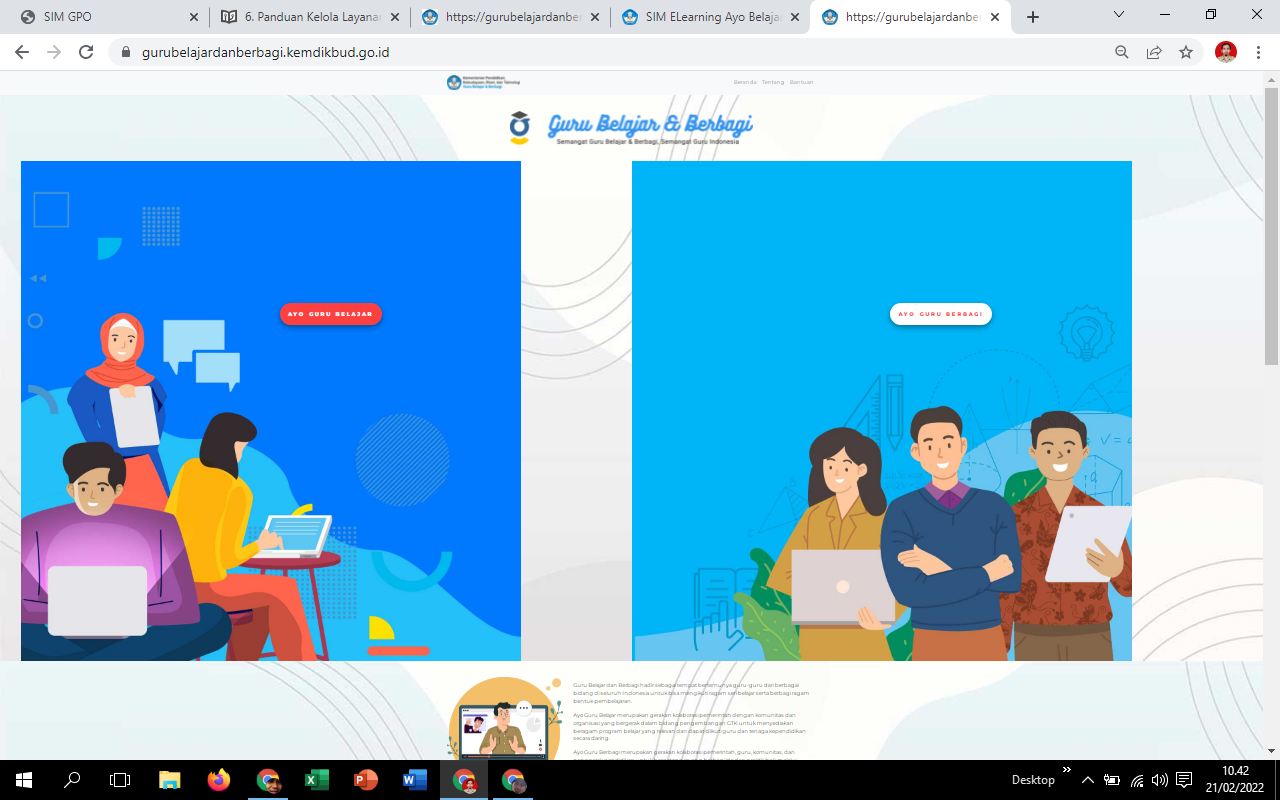Click the Desktop toolbar label
The image size is (1280, 800).
click(1033, 780)
